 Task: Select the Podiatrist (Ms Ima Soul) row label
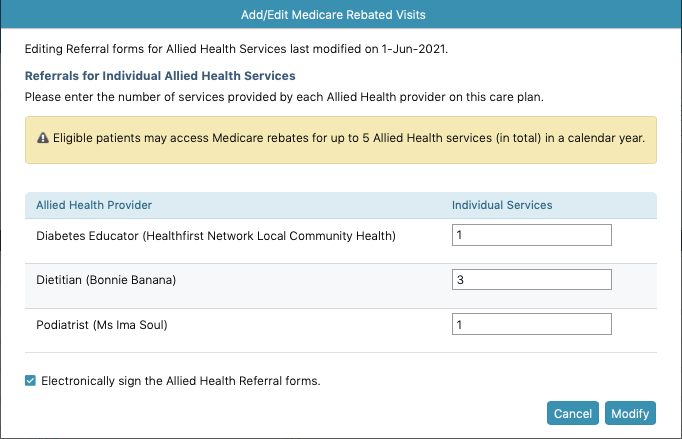[102, 325]
